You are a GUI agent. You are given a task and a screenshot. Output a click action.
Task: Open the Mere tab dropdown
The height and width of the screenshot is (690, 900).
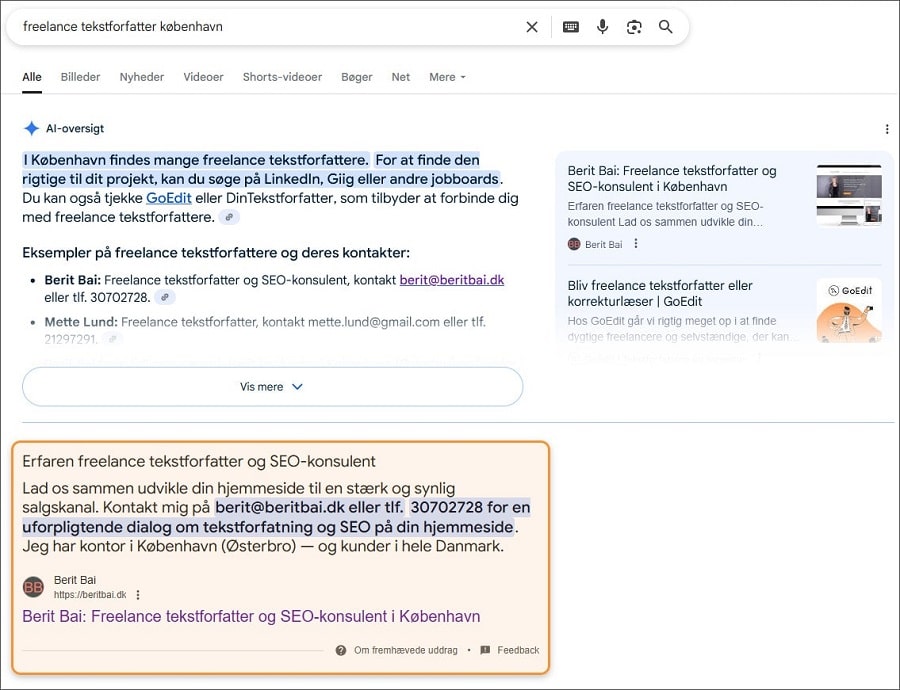pyautogui.click(x=440, y=77)
